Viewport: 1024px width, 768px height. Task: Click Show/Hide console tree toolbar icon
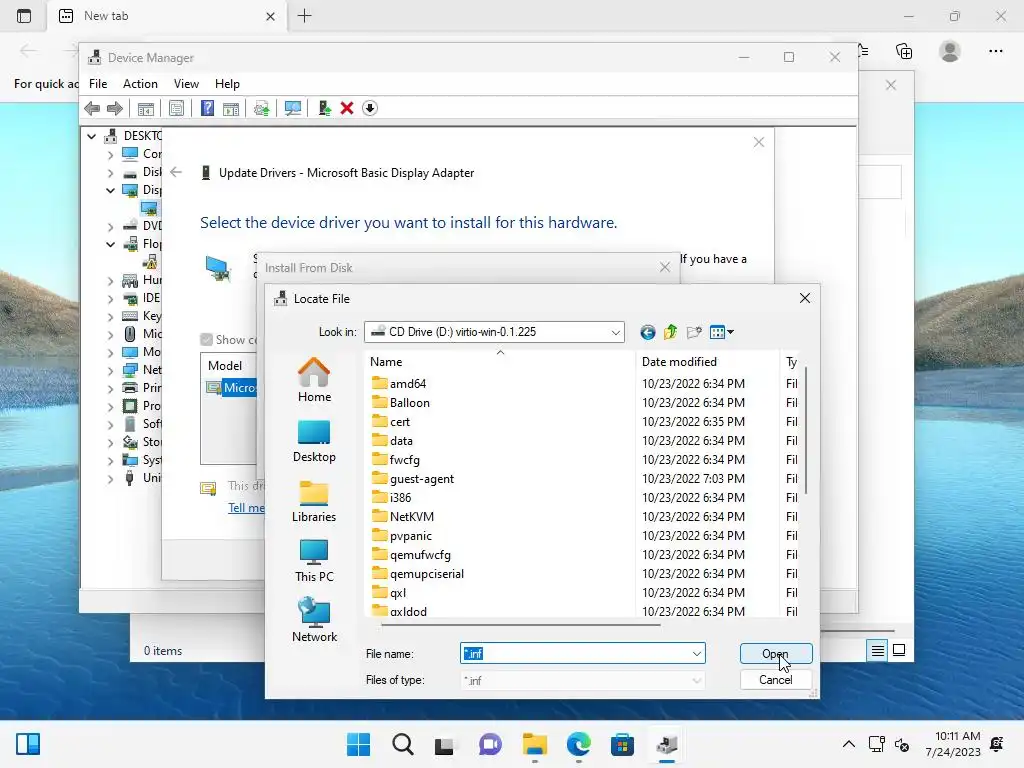click(x=146, y=108)
